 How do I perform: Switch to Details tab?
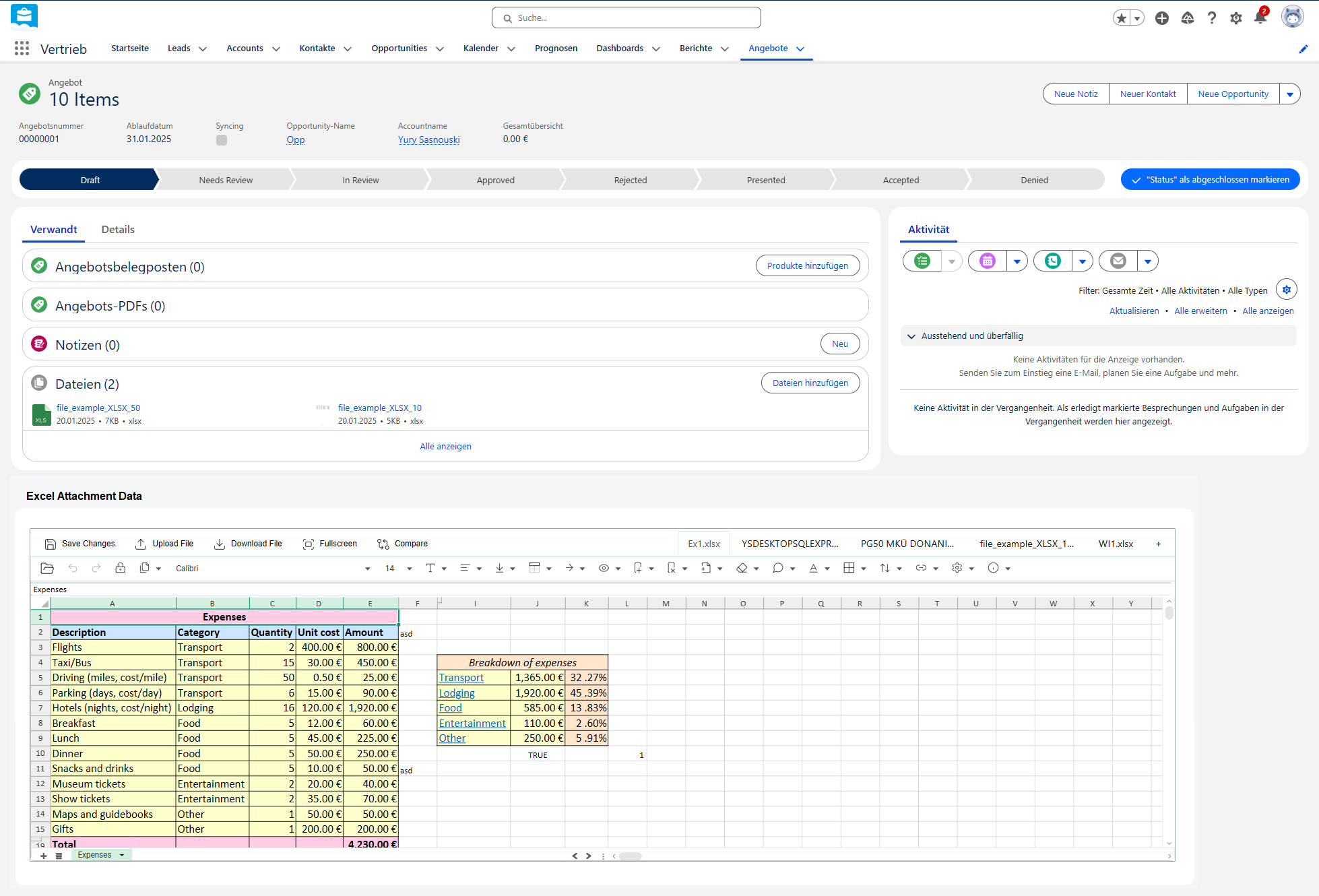pos(118,230)
